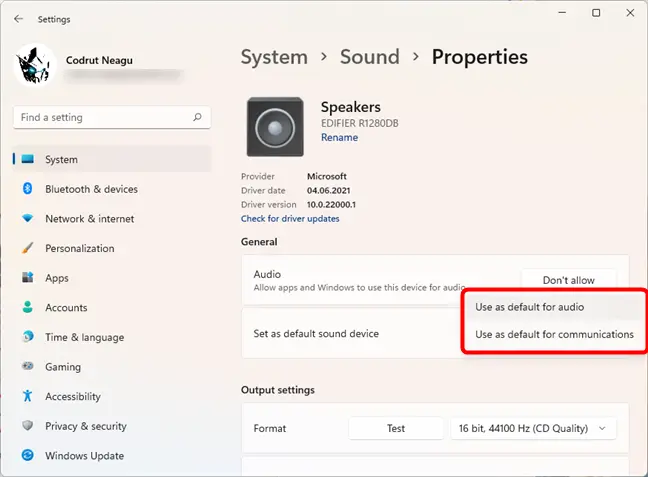The image size is (648, 477).
Task: Open the Bluetooth & devices icon
Action: tap(28, 189)
